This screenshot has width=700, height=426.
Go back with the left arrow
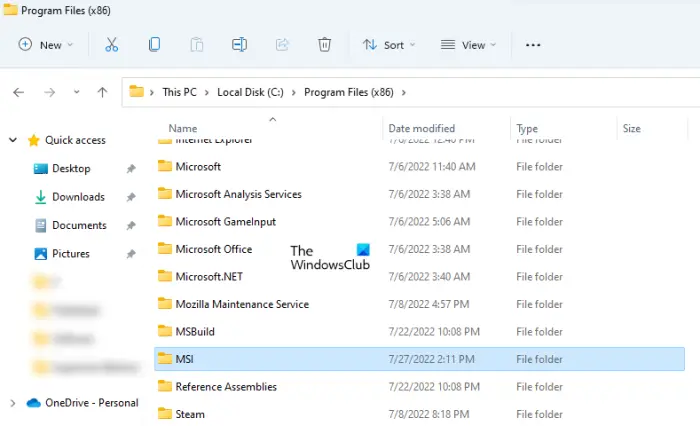coord(18,92)
